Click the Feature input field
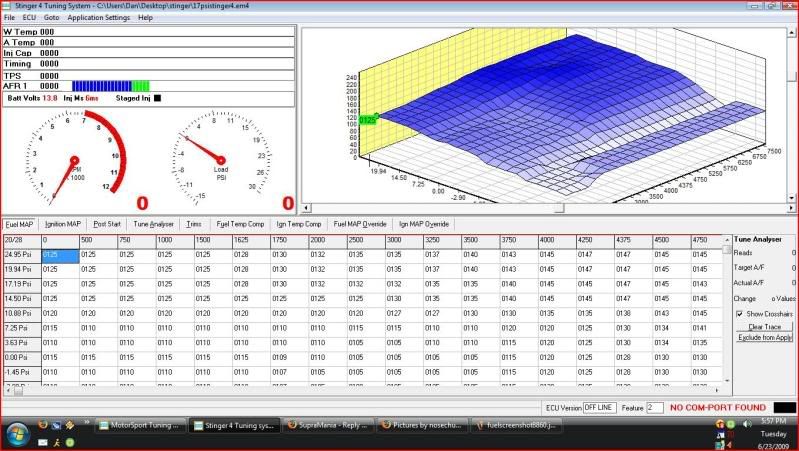 [x=655, y=408]
